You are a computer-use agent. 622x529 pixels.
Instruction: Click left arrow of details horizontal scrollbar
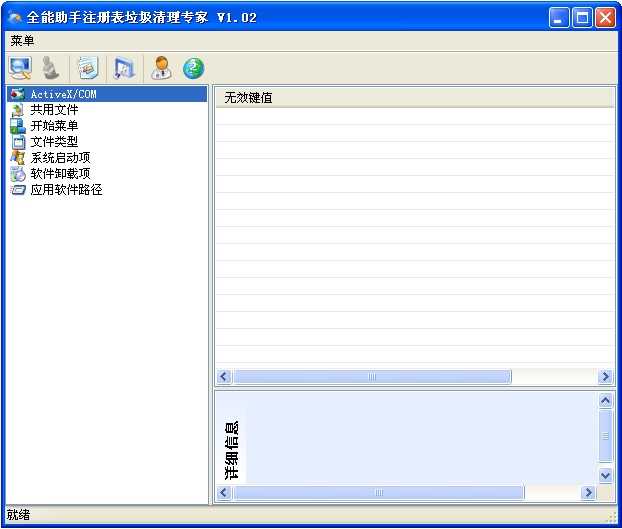(x=224, y=493)
